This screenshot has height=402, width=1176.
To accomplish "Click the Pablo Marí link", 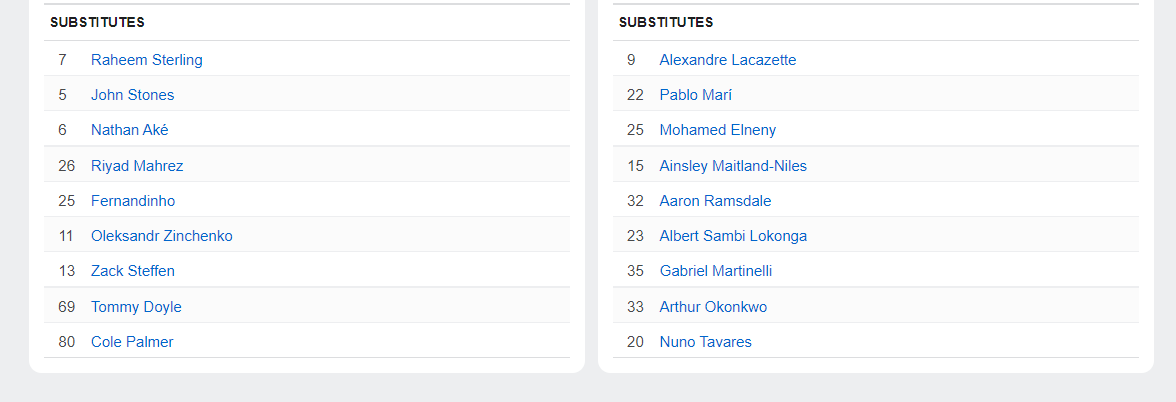I will click(x=695, y=95).
